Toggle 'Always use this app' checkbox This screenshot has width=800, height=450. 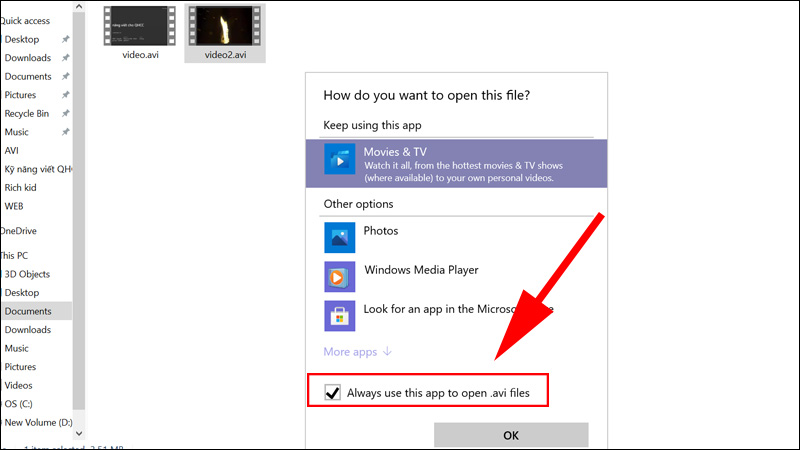coord(333,392)
